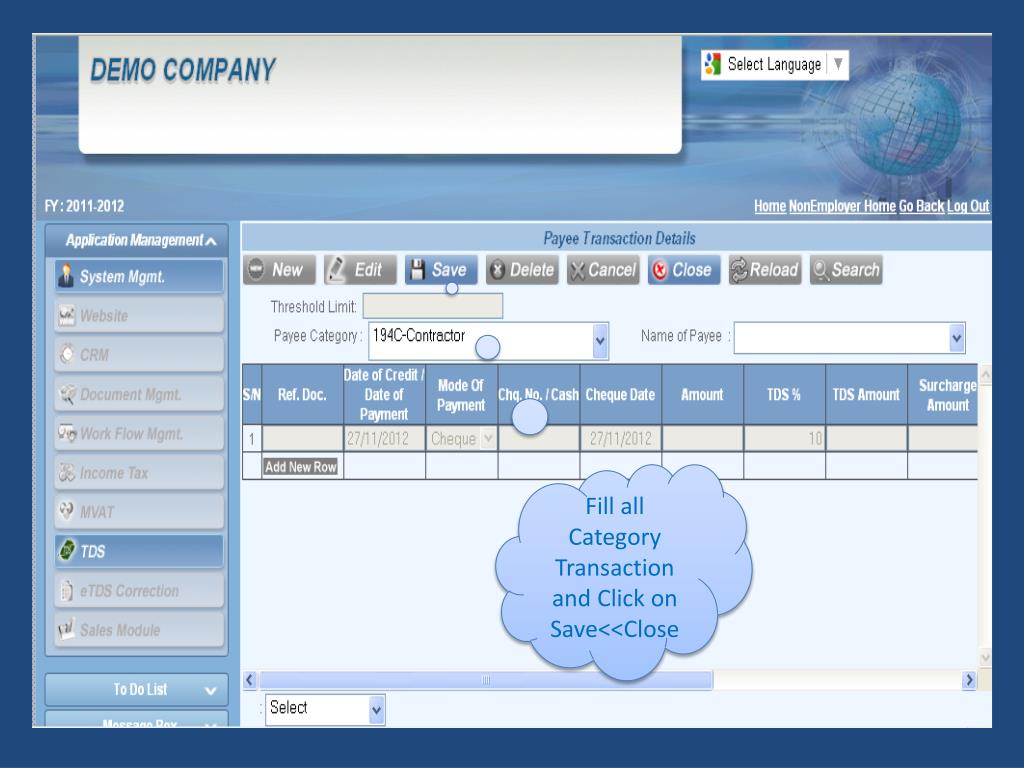Click the TDS Amount column header
Viewport: 1024px width, 768px height.
point(866,394)
